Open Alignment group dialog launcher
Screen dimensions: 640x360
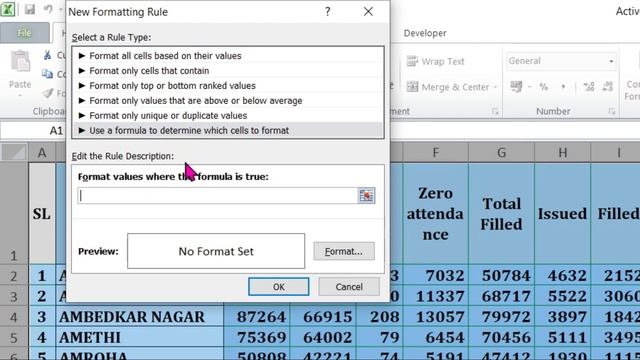pyautogui.click(x=495, y=111)
